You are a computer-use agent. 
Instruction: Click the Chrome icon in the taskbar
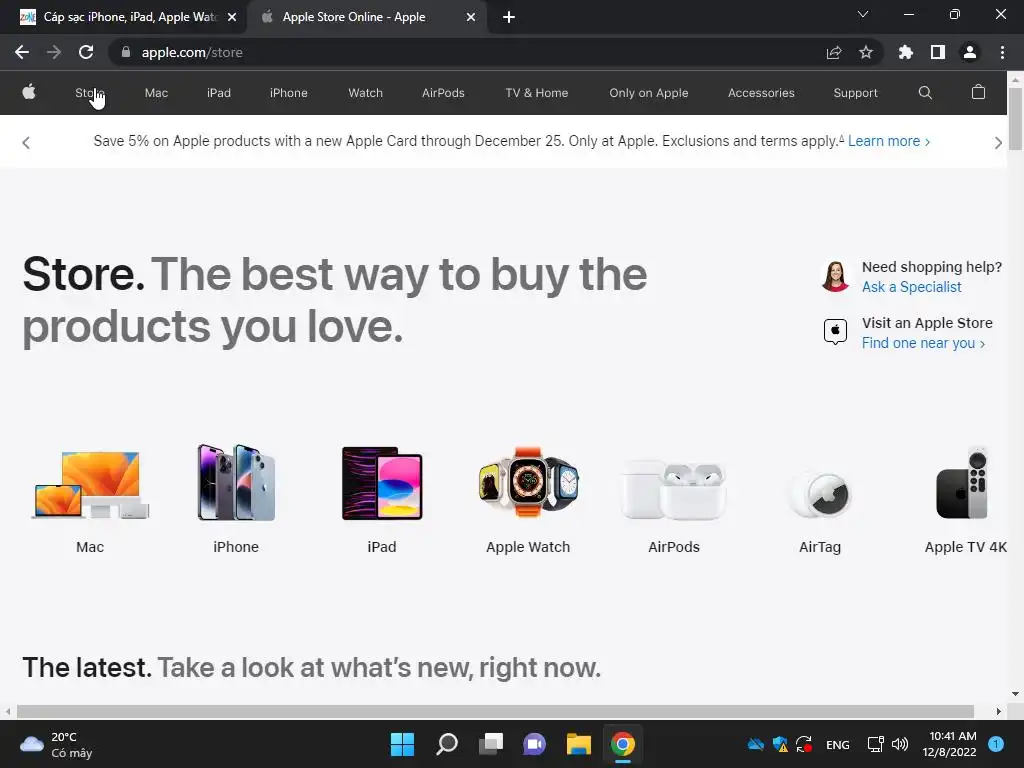622,744
